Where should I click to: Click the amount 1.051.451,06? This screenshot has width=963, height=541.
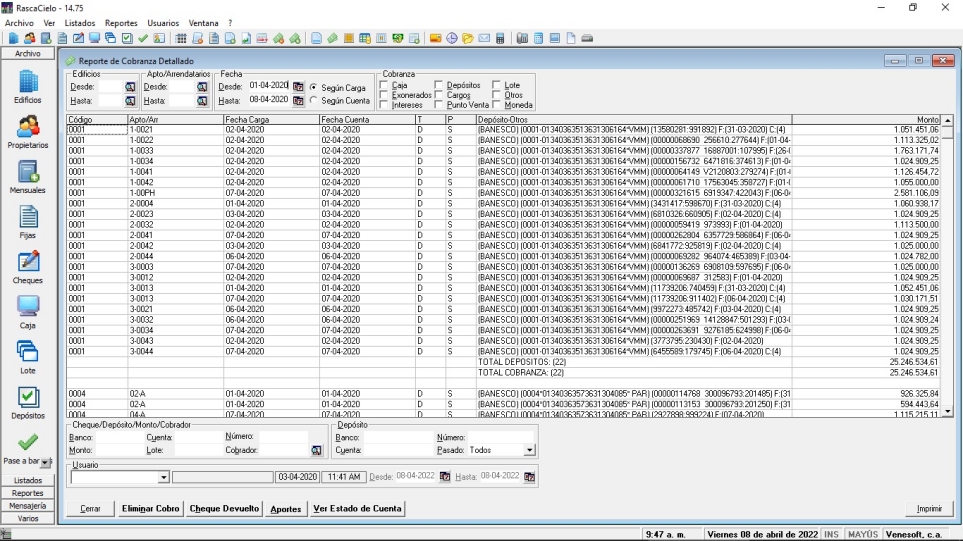coord(916,130)
